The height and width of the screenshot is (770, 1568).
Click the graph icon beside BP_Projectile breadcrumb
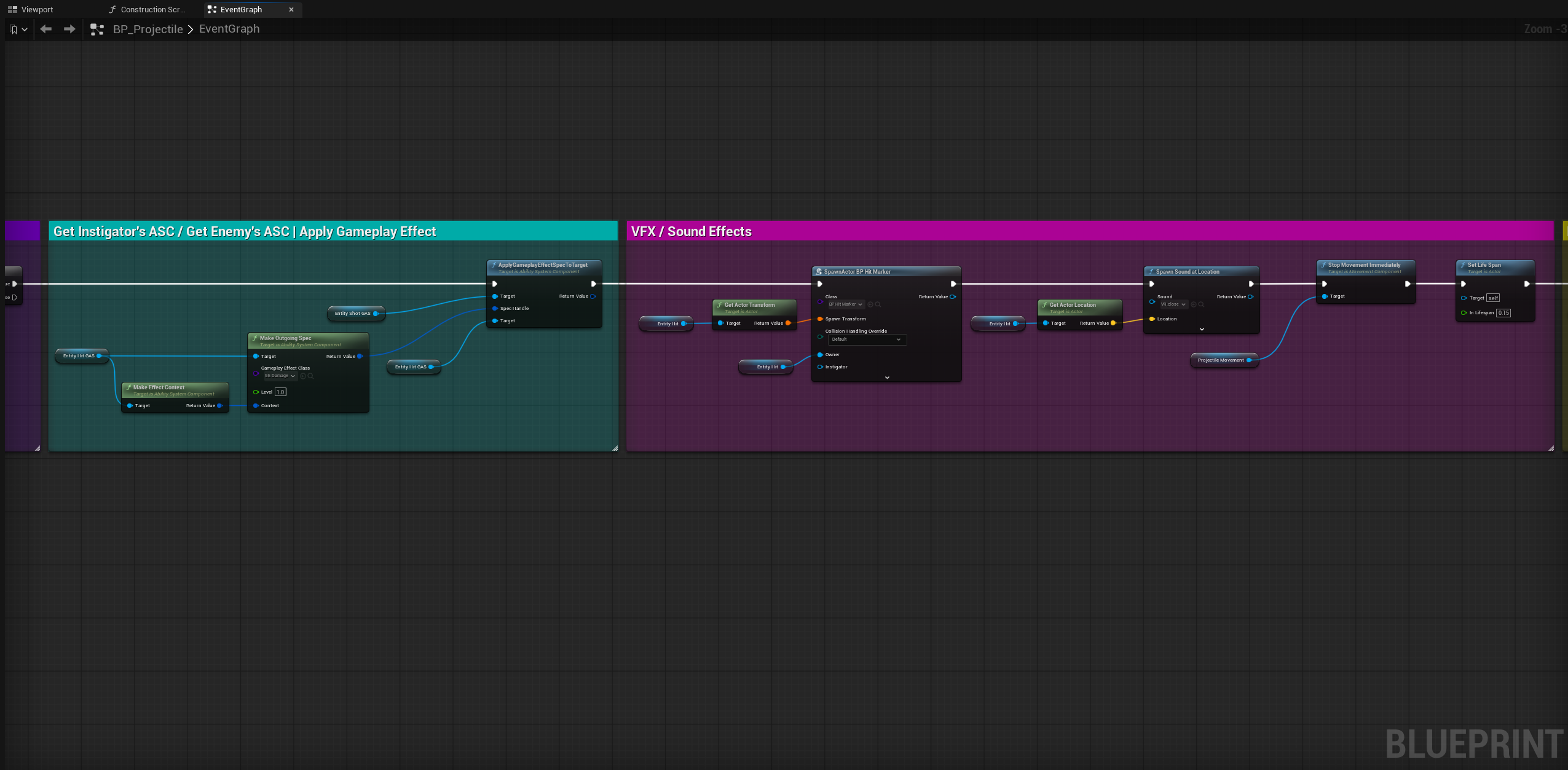pos(97,30)
